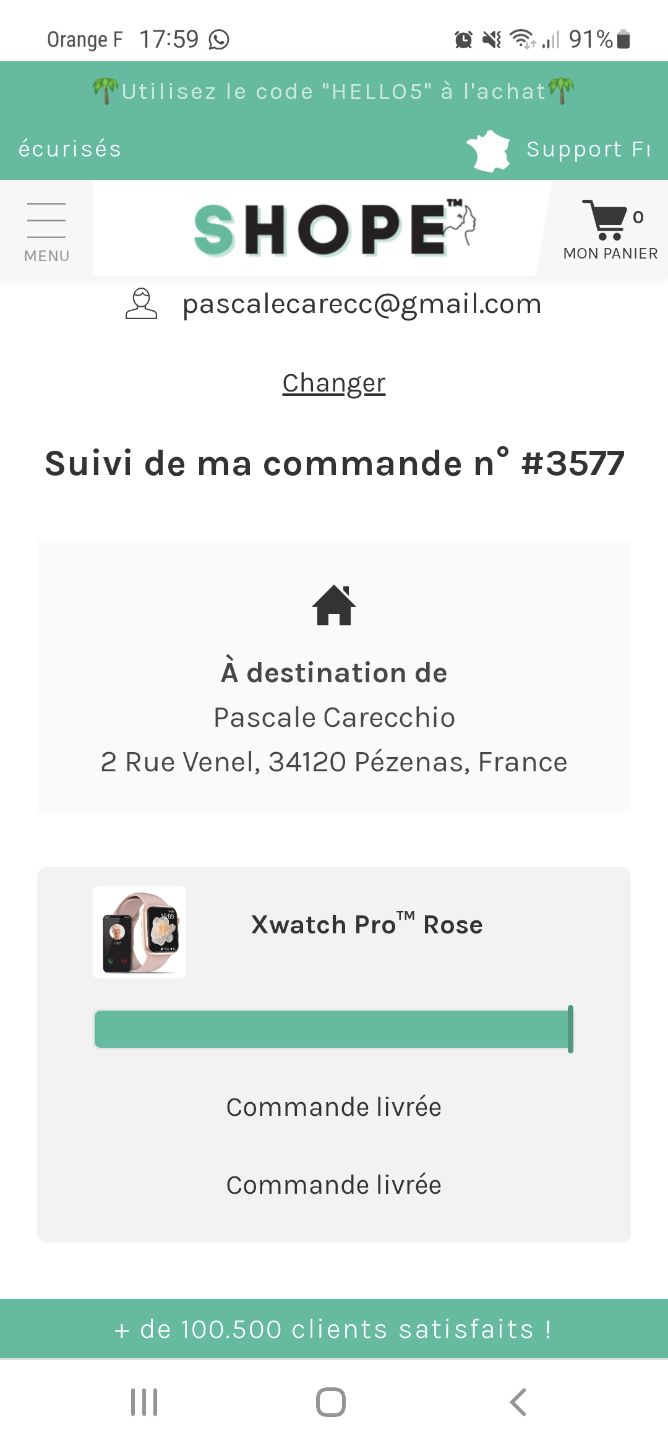Tap the email pascalecarecc@gmail.com
The height and width of the screenshot is (1447, 668).
click(x=362, y=304)
